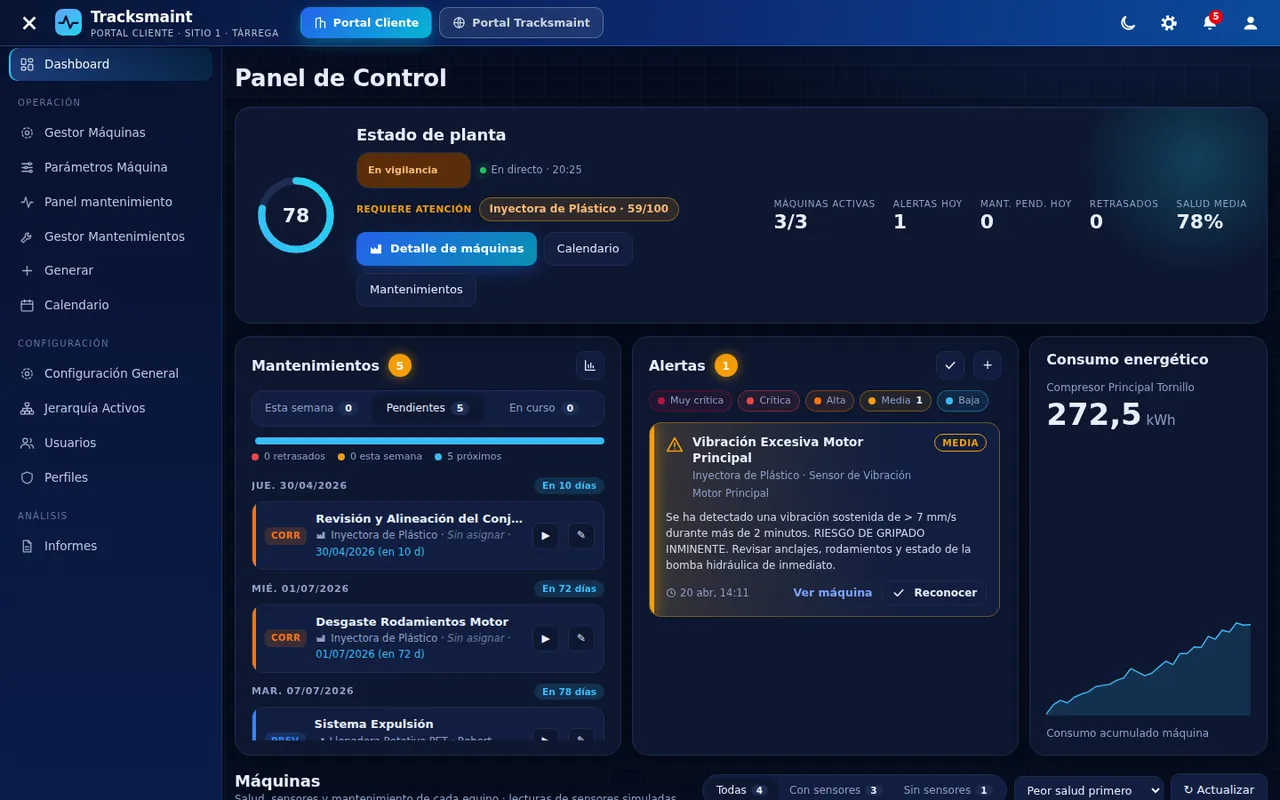Viewport: 1280px width, 800px height.
Task: Open Informes in sidebar
Action: (111, 546)
